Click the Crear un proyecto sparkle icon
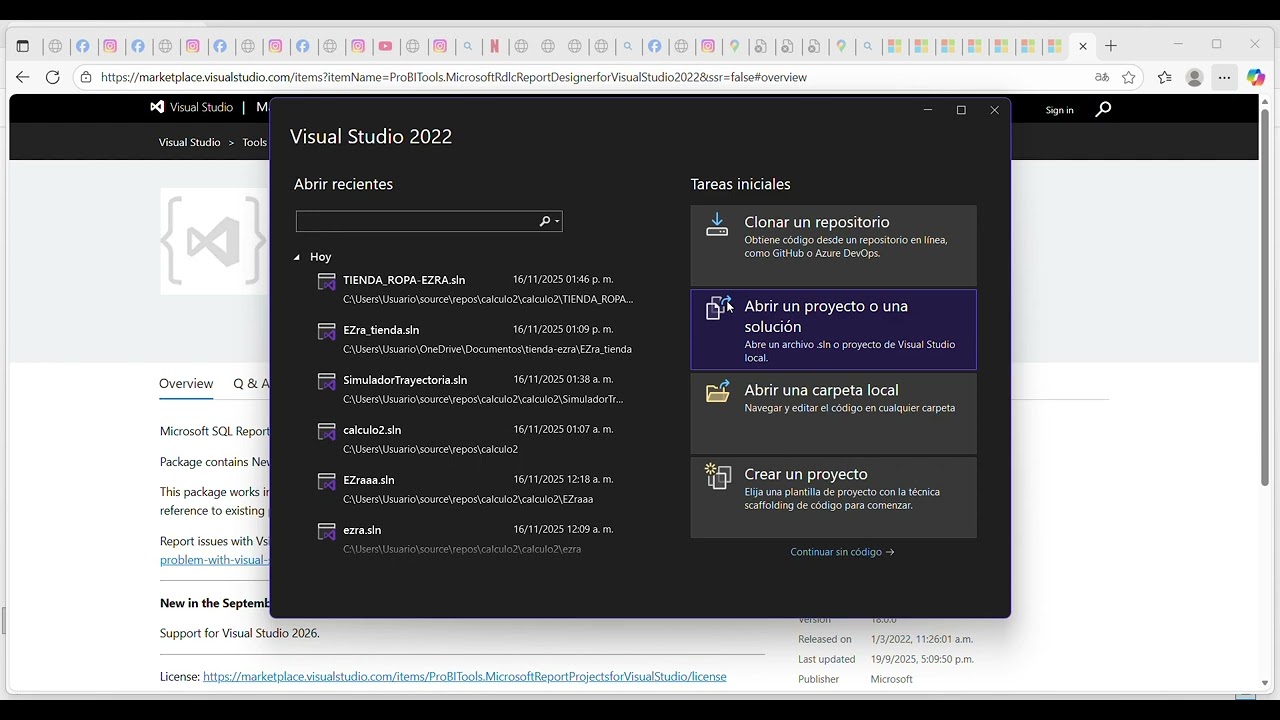Viewport: 1280px width, 720px height. 718,476
